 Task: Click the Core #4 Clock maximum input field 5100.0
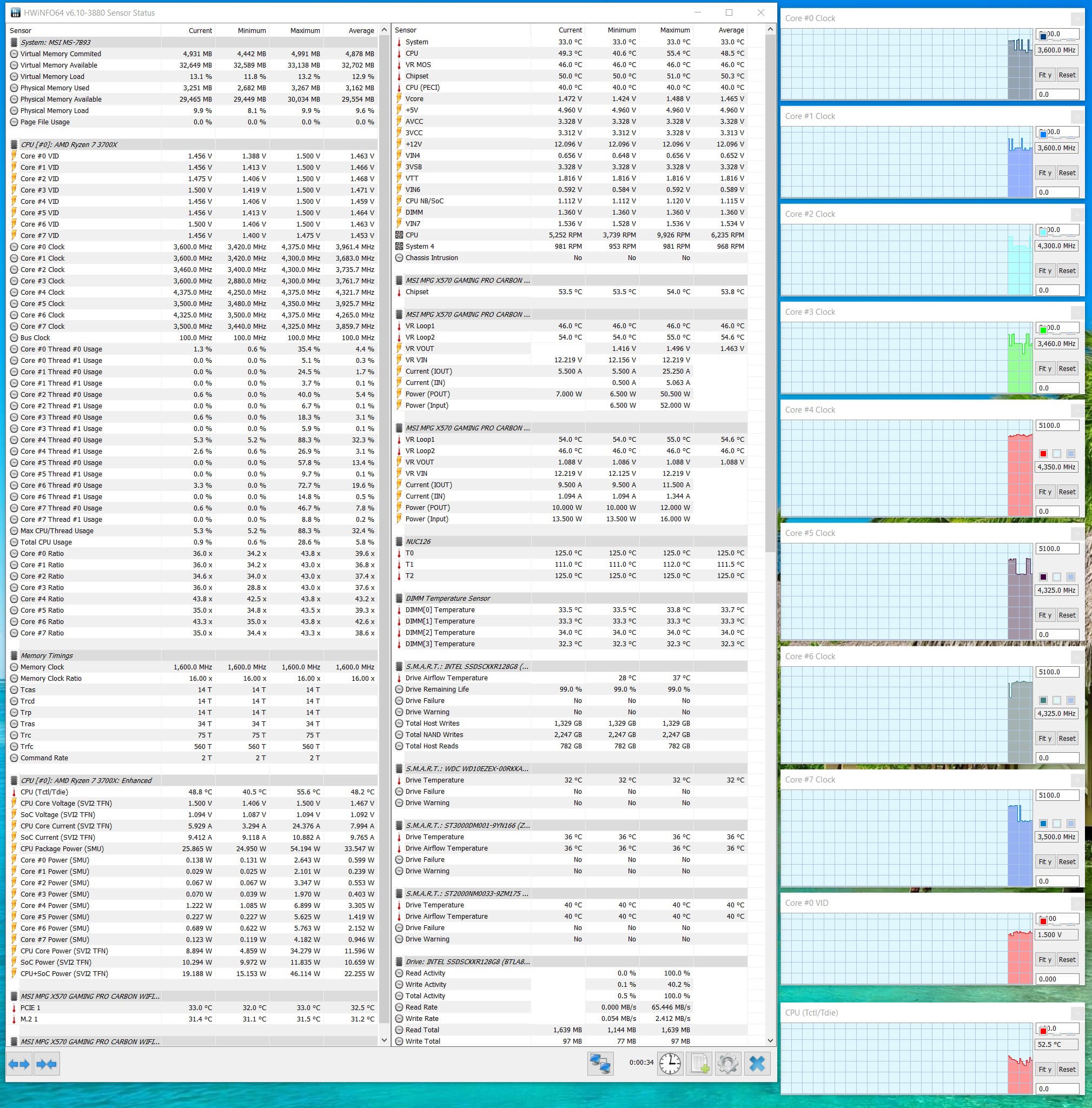1056,426
